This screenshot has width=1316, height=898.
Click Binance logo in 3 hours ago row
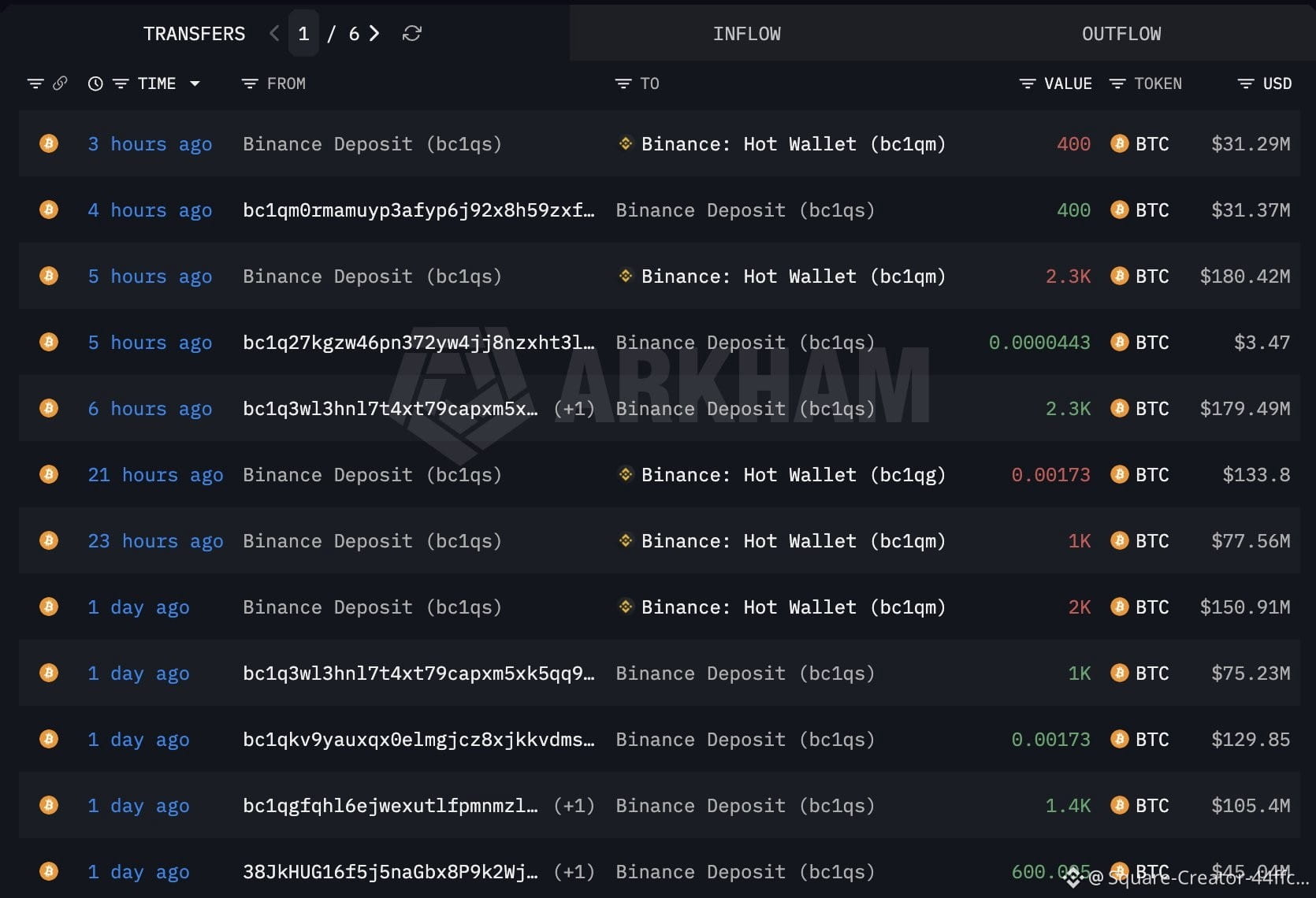click(626, 143)
